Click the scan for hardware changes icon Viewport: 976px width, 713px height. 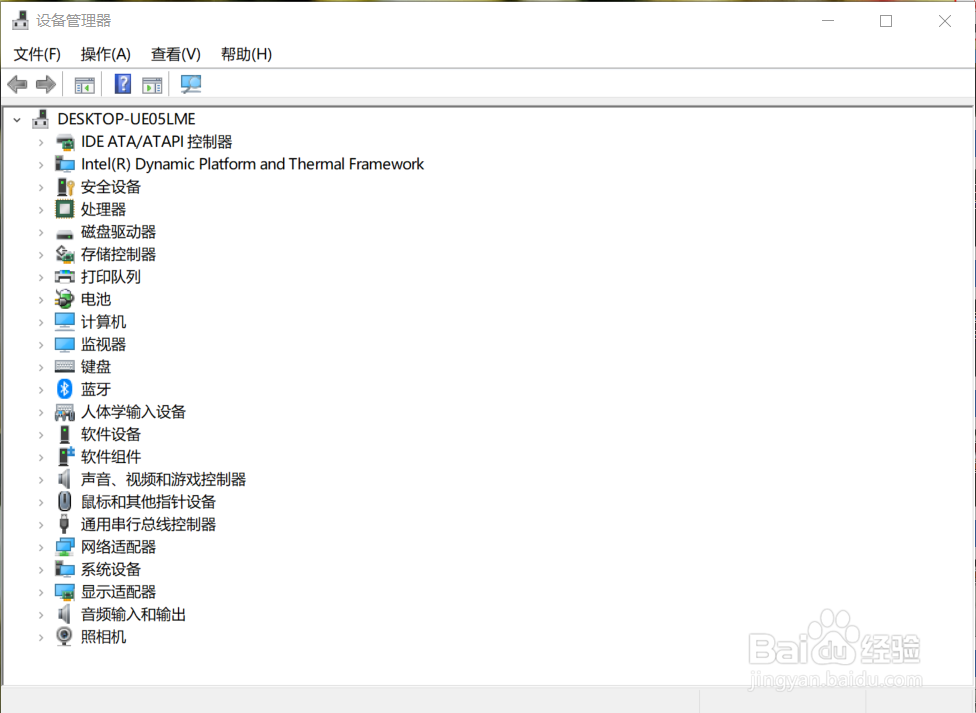[x=190, y=84]
